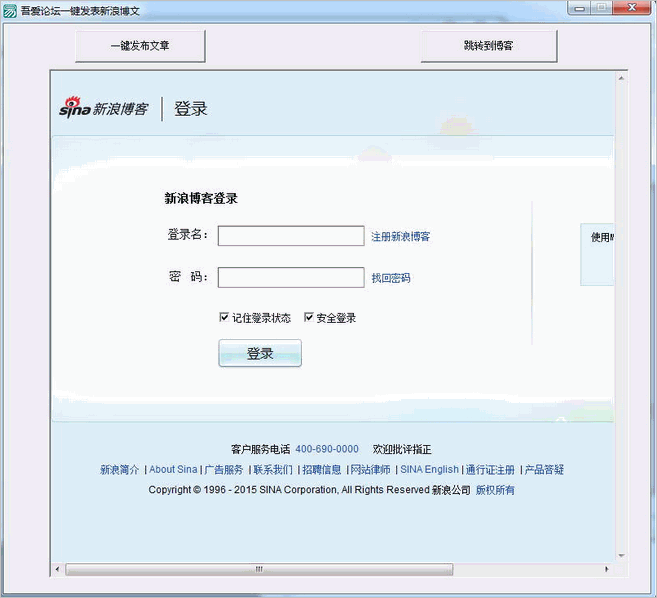Click phone number 400-690-0000
657x598 pixels.
[x=327, y=449]
